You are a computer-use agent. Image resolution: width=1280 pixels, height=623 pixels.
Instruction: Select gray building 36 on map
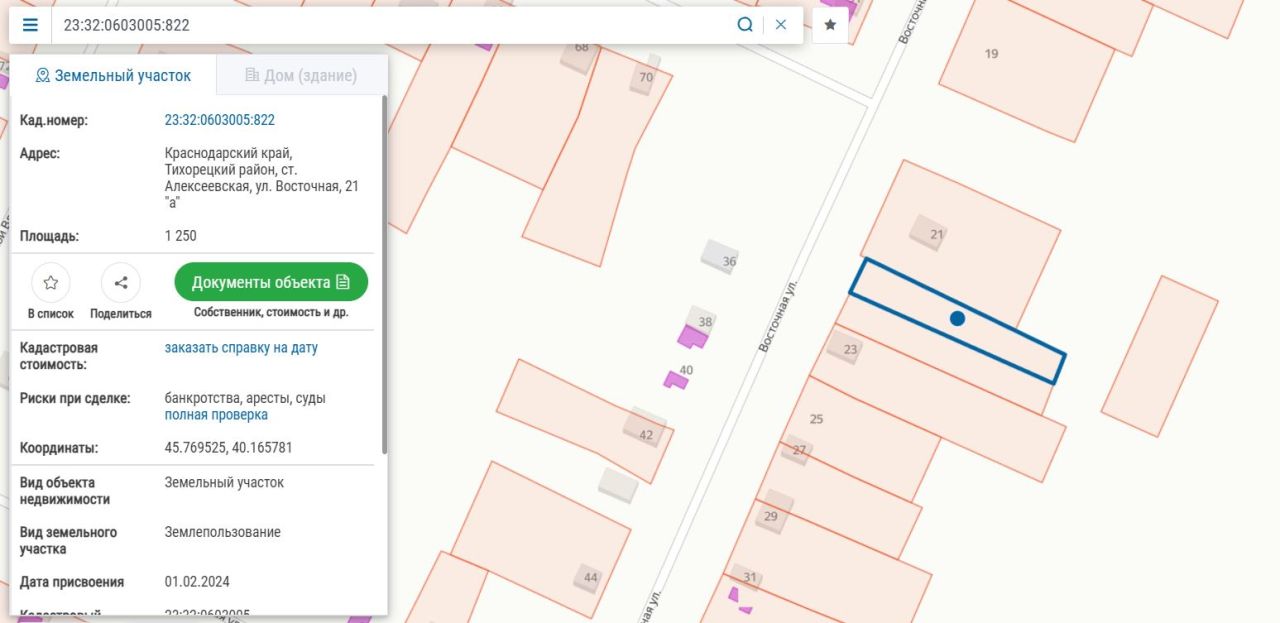(x=718, y=256)
